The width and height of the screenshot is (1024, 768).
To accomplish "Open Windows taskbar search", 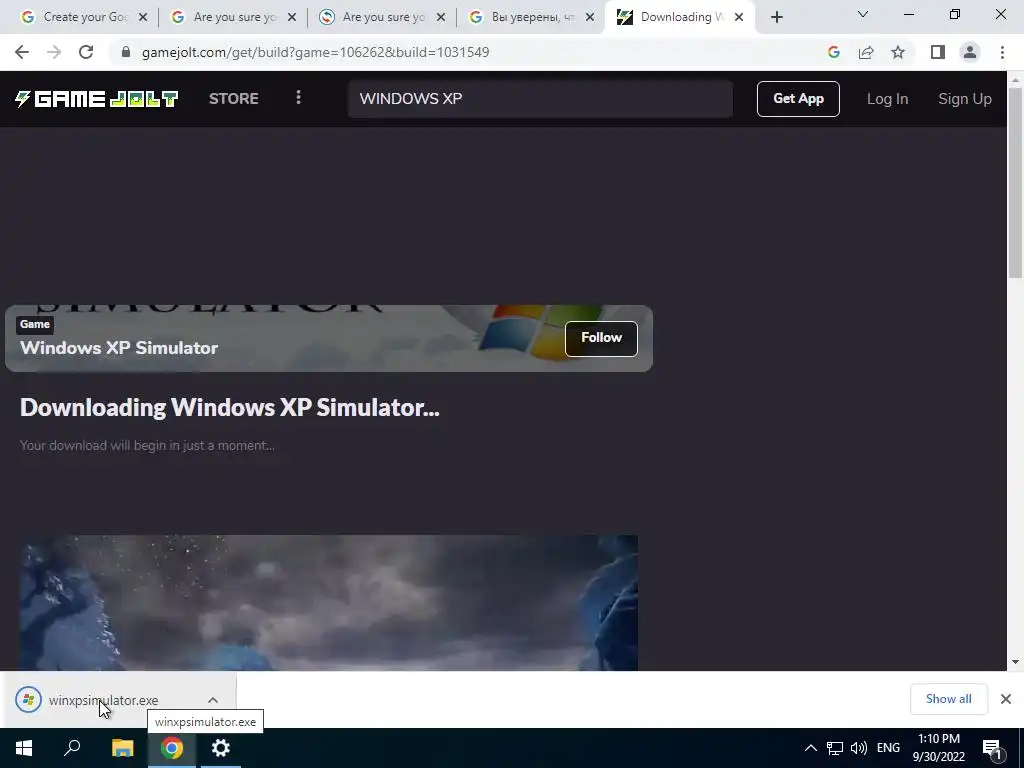I will click(72, 748).
